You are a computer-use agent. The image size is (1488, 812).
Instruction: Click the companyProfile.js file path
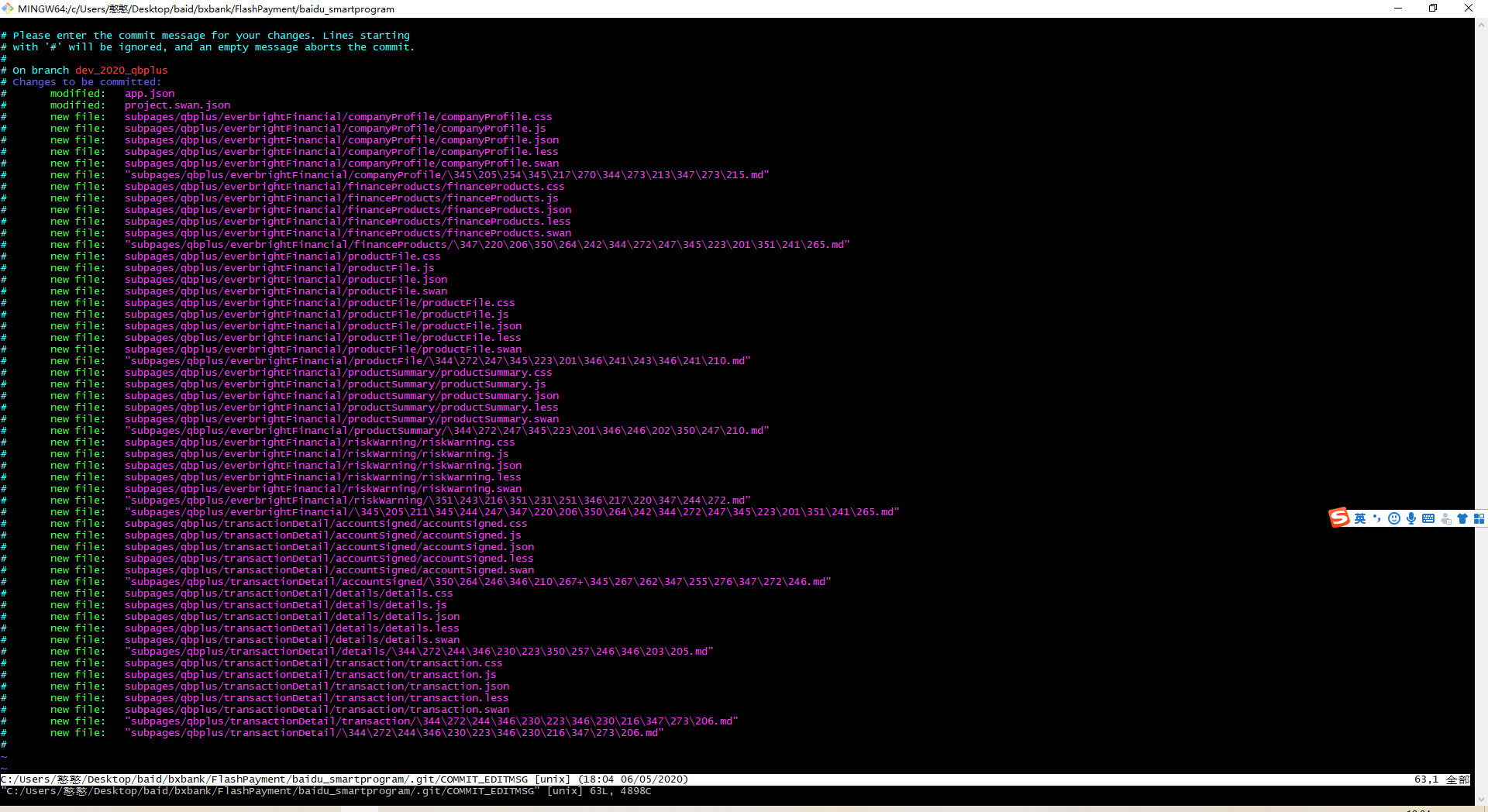pos(336,129)
